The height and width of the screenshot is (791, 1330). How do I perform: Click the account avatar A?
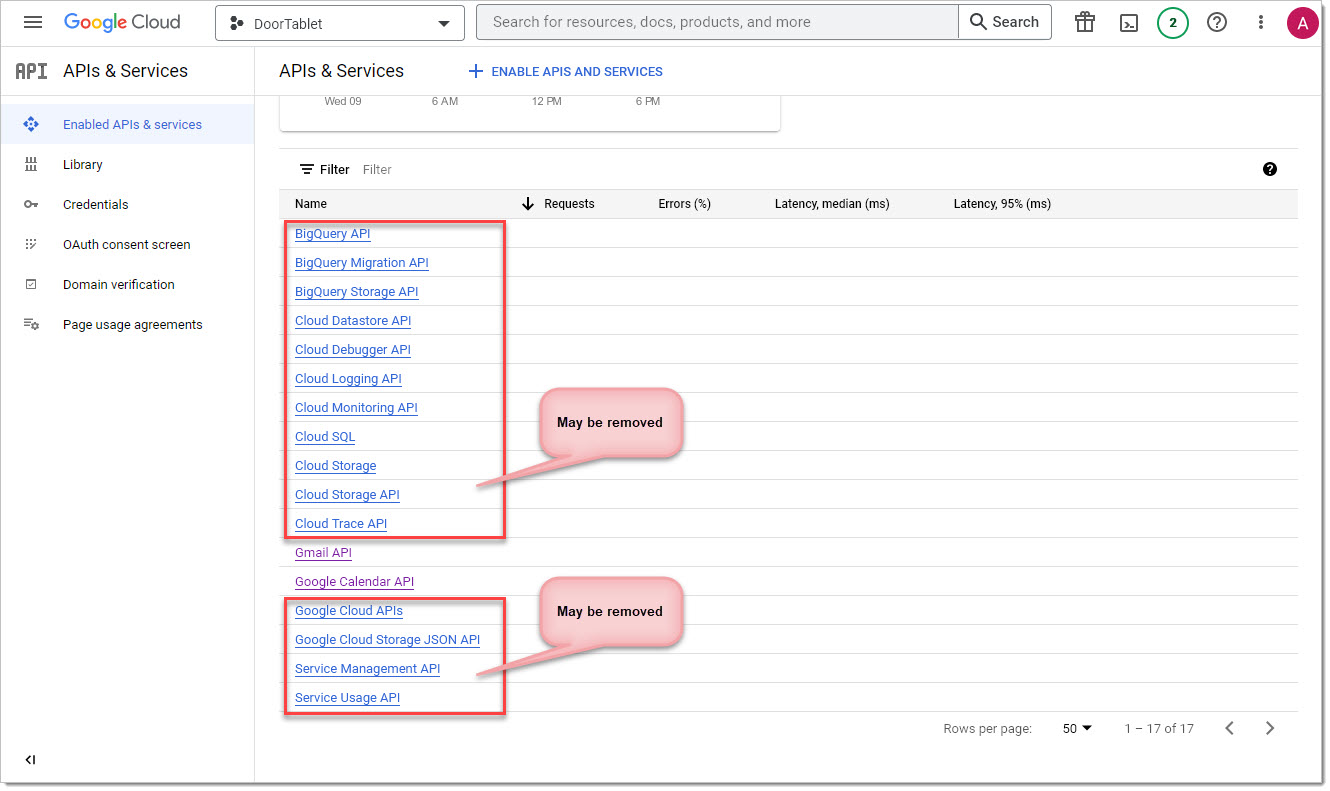tap(1303, 22)
